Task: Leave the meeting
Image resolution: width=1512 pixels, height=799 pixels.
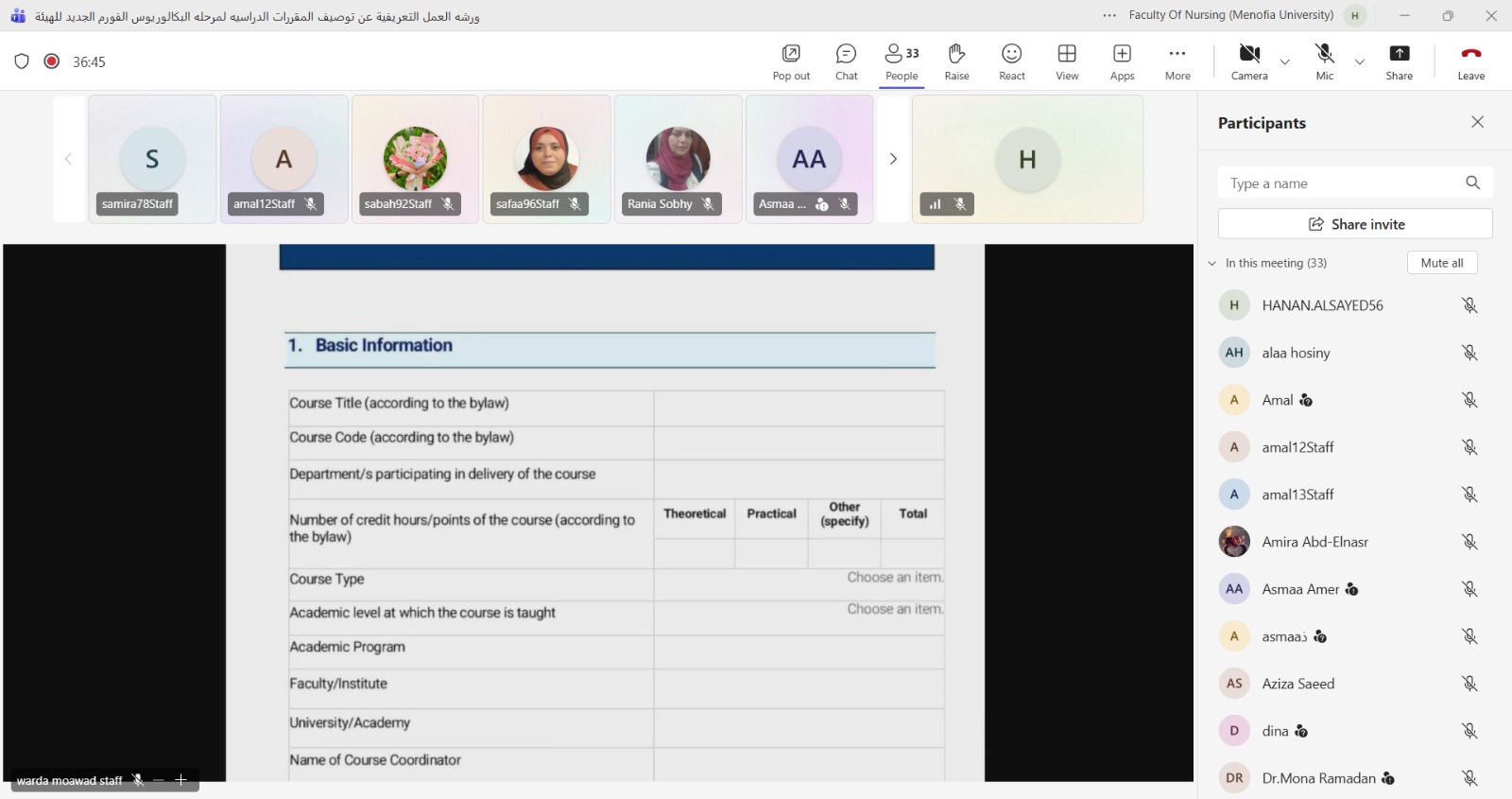Action: tap(1470, 61)
